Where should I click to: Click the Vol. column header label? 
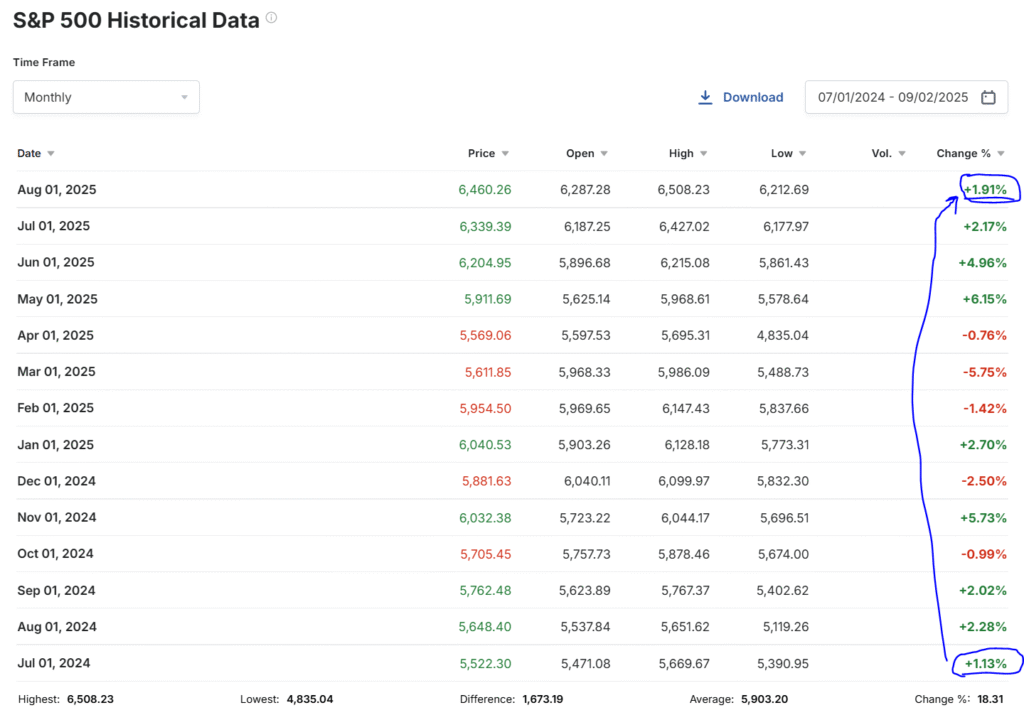(882, 153)
